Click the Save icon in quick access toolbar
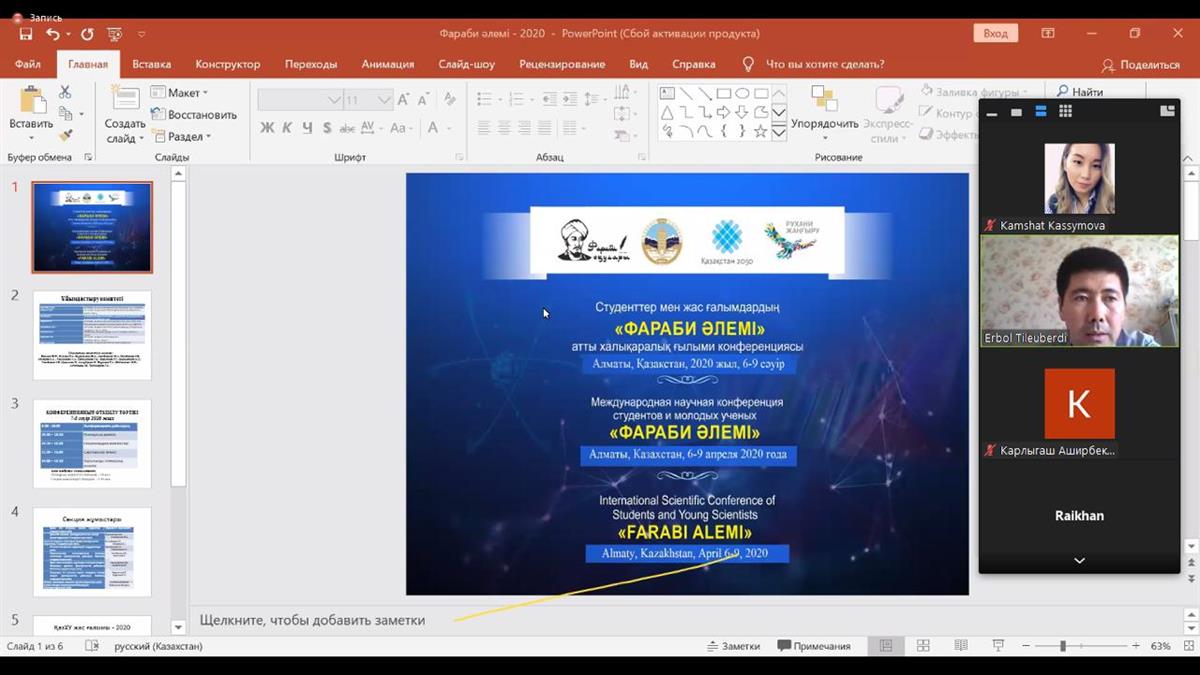 click(x=26, y=34)
